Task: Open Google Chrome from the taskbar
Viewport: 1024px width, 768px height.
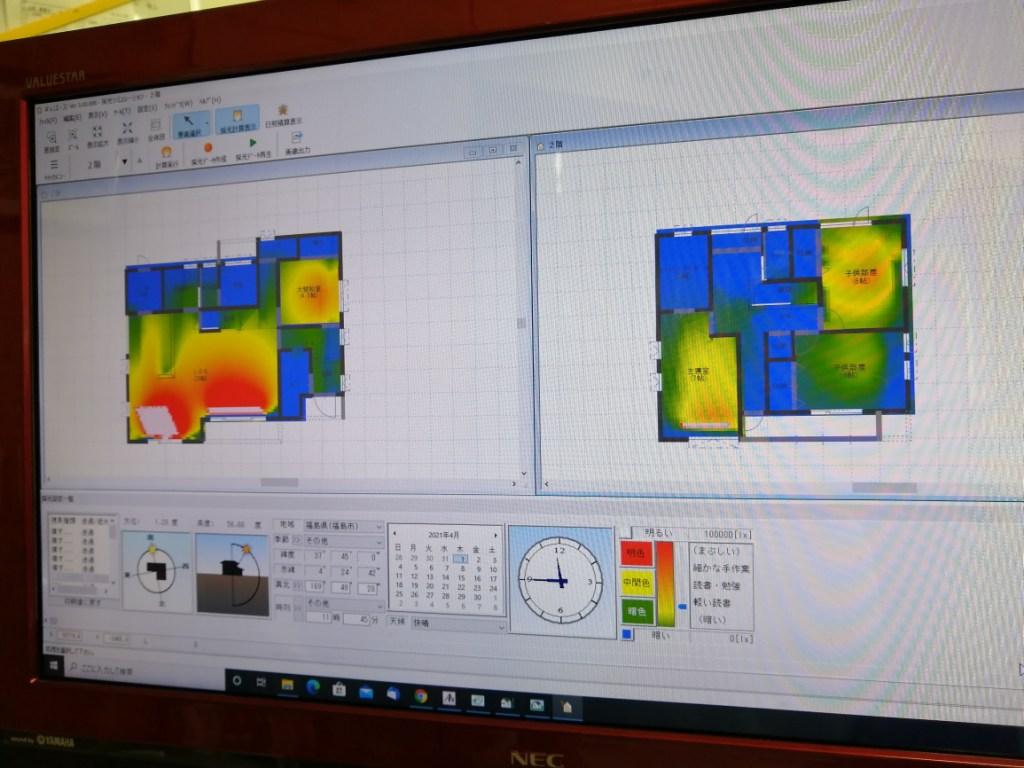Action: pyautogui.click(x=421, y=696)
